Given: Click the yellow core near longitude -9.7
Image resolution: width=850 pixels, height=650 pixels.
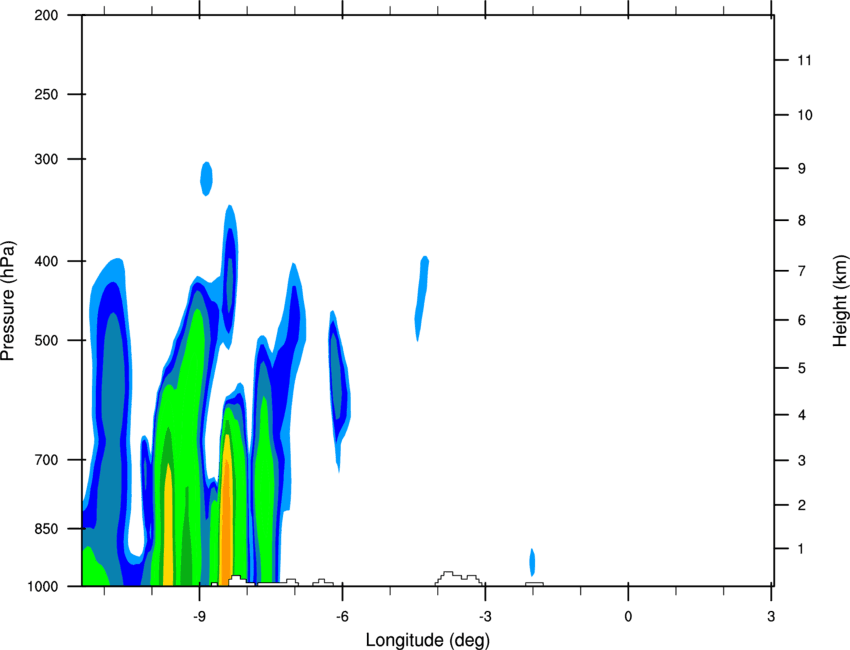Looking at the screenshot, I should tap(168, 526).
